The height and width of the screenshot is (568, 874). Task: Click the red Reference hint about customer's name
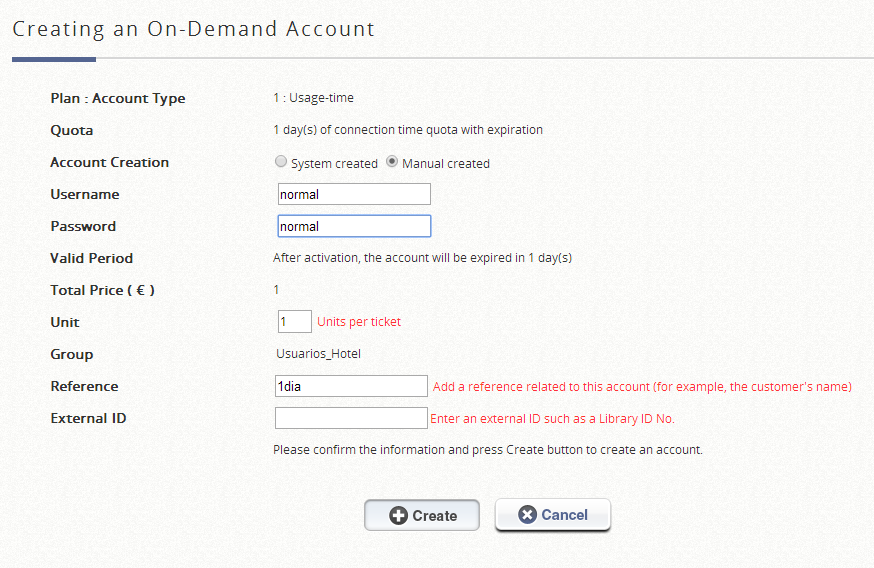642,387
